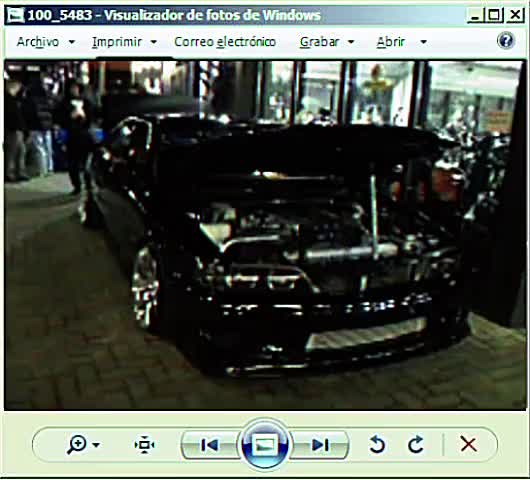Advance to the next photo

pyautogui.click(x=320, y=445)
